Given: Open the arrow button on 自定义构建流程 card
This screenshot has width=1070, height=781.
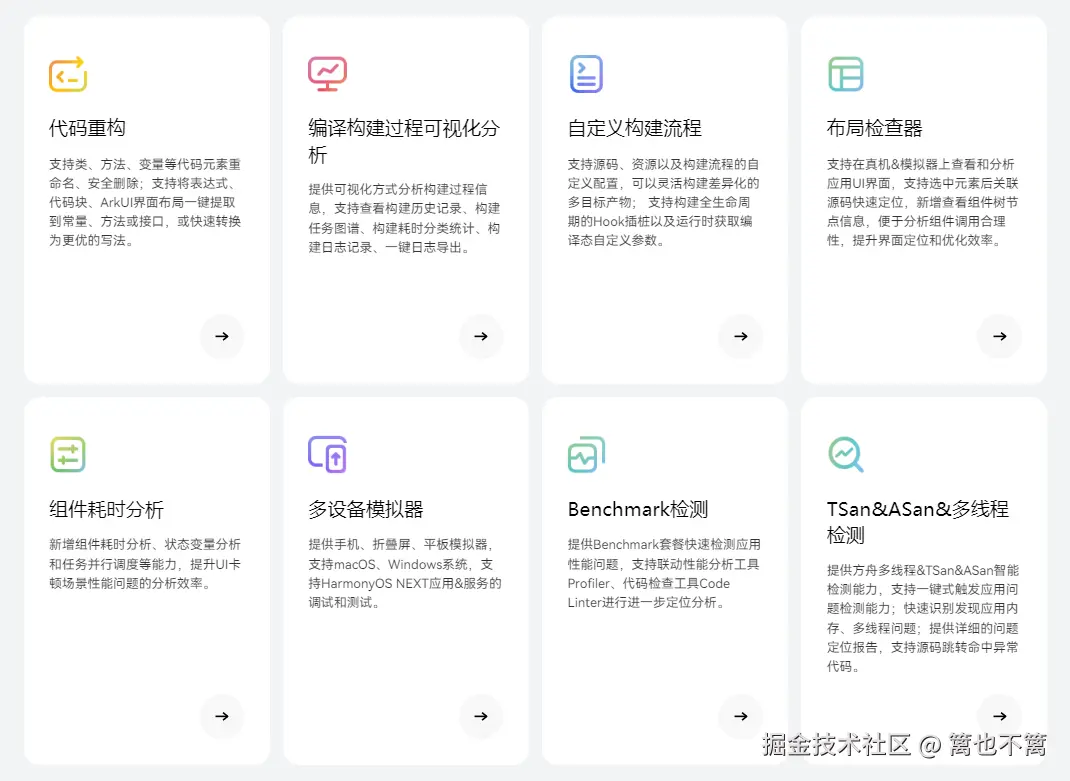Looking at the screenshot, I should click(x=740, y=336).
